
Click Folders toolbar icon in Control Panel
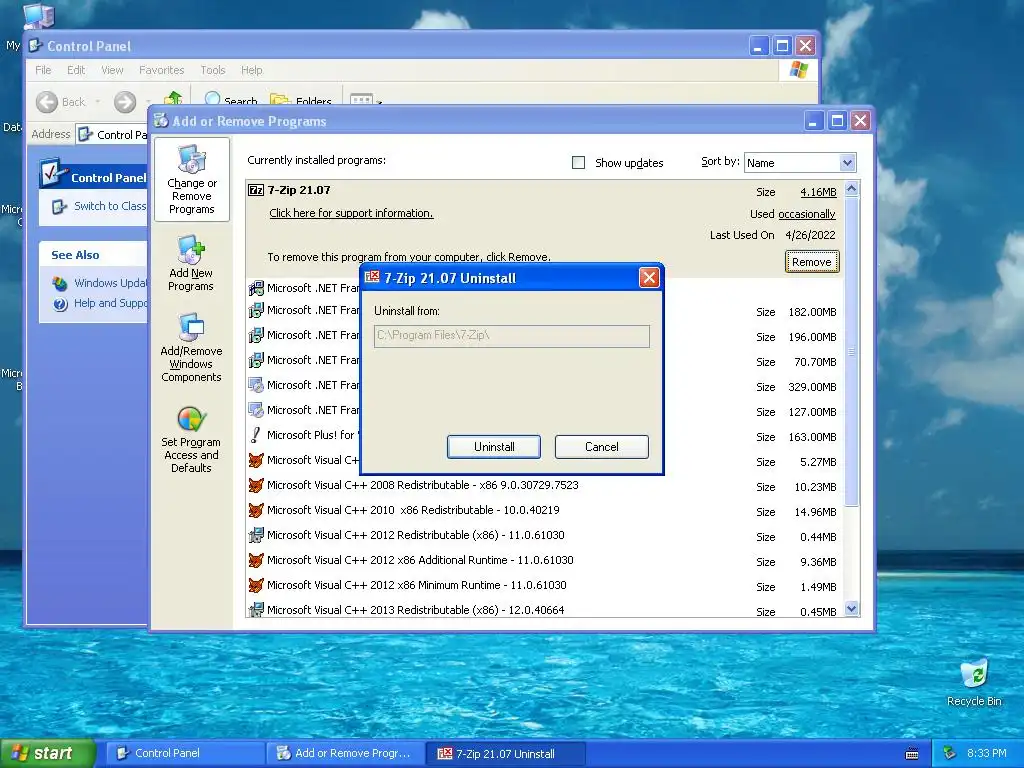tap(280, 99)
